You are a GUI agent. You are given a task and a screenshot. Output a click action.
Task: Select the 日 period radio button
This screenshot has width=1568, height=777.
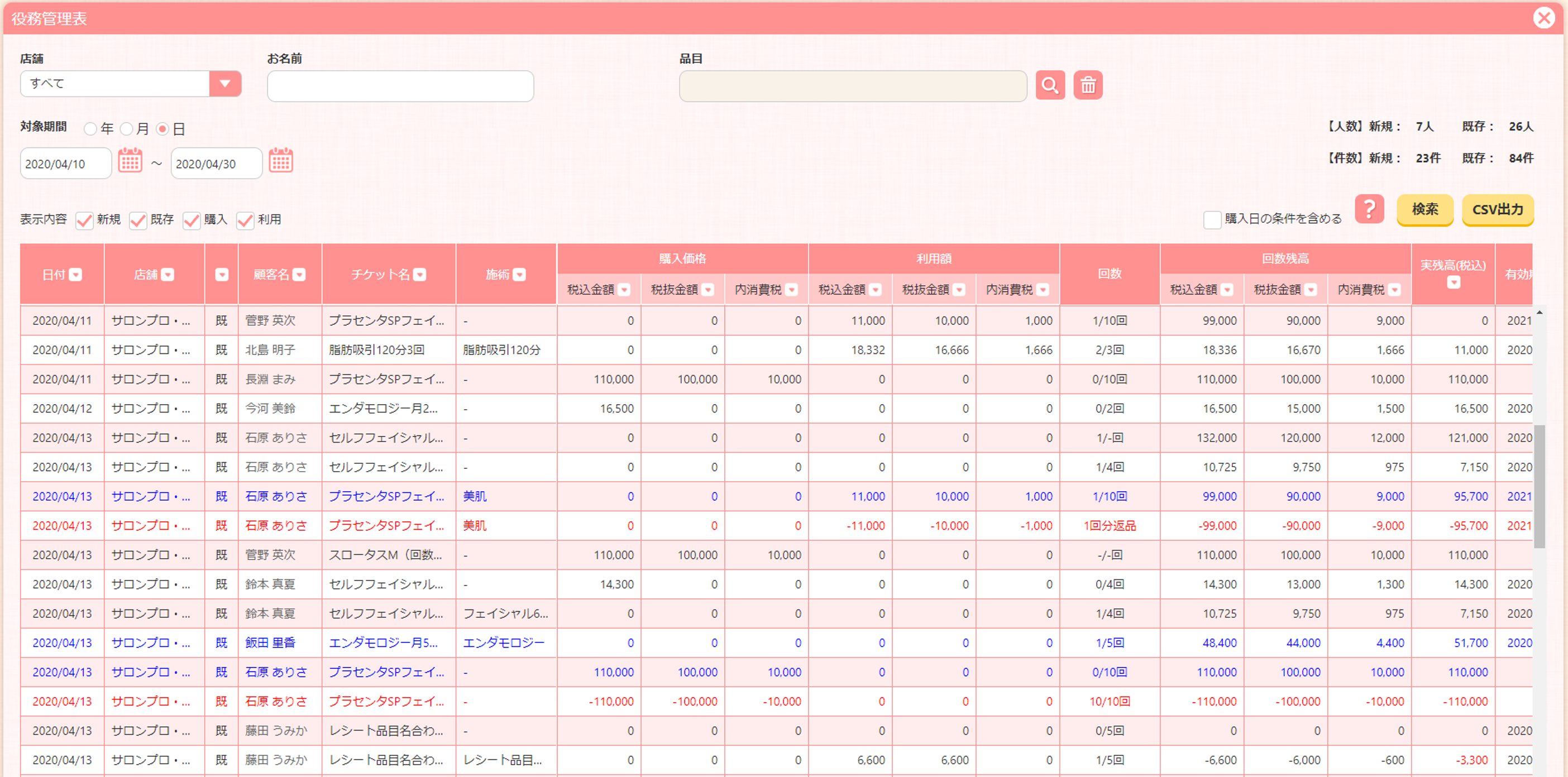pos(162,129)
